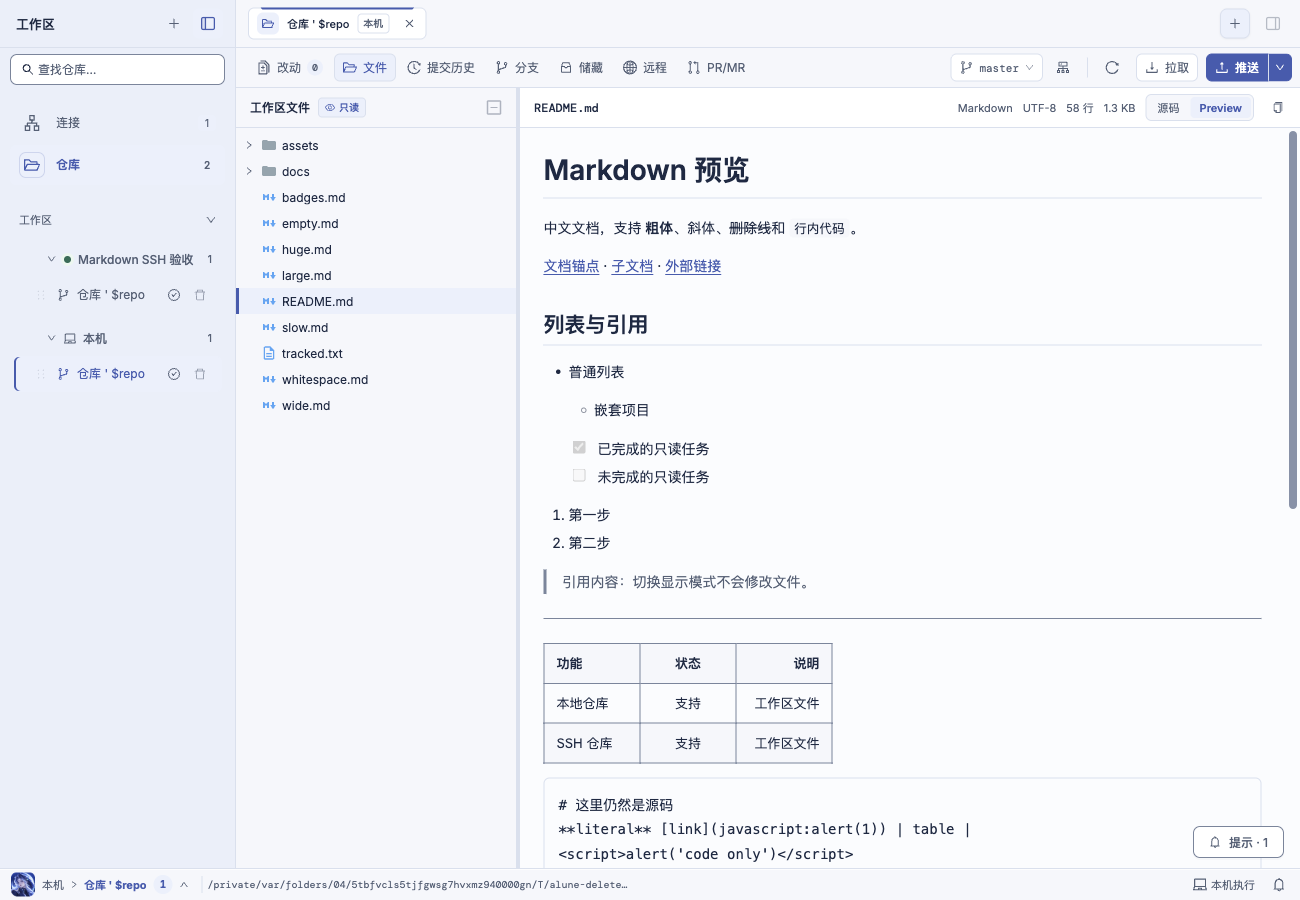Click check-circle icon on repo under Markdown SSH 验收
The width and height of the screenshot is (1300, 900).
[174, 295]
